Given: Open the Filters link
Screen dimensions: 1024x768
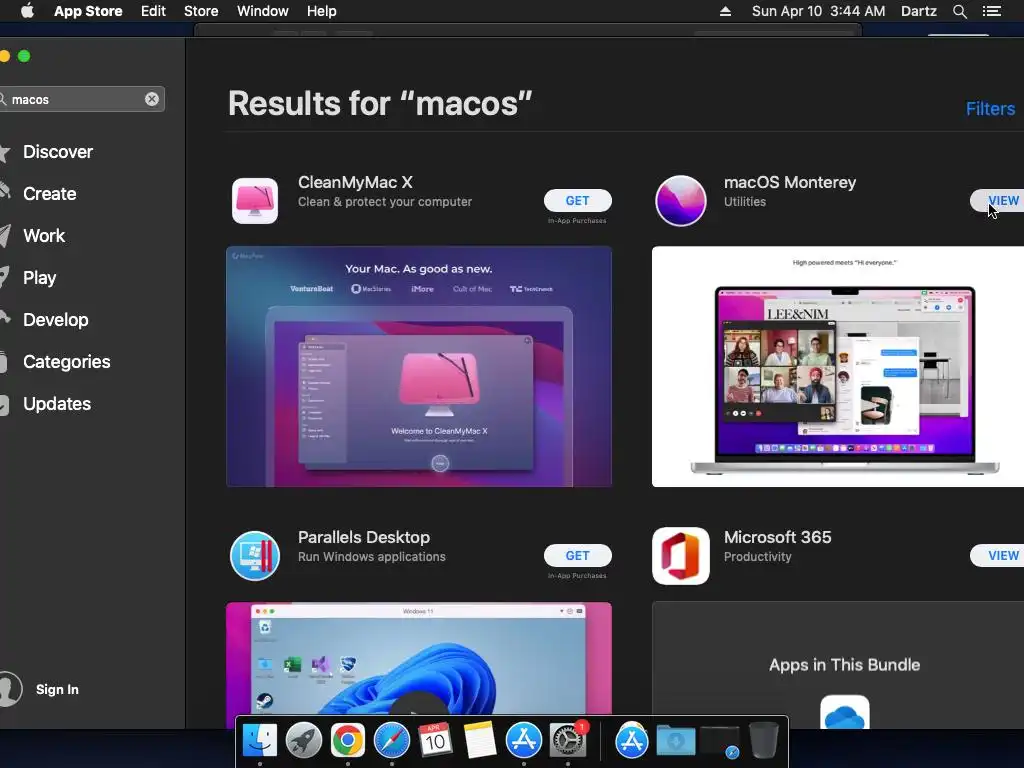Looking at the screenshot, I should pos(990,108).
